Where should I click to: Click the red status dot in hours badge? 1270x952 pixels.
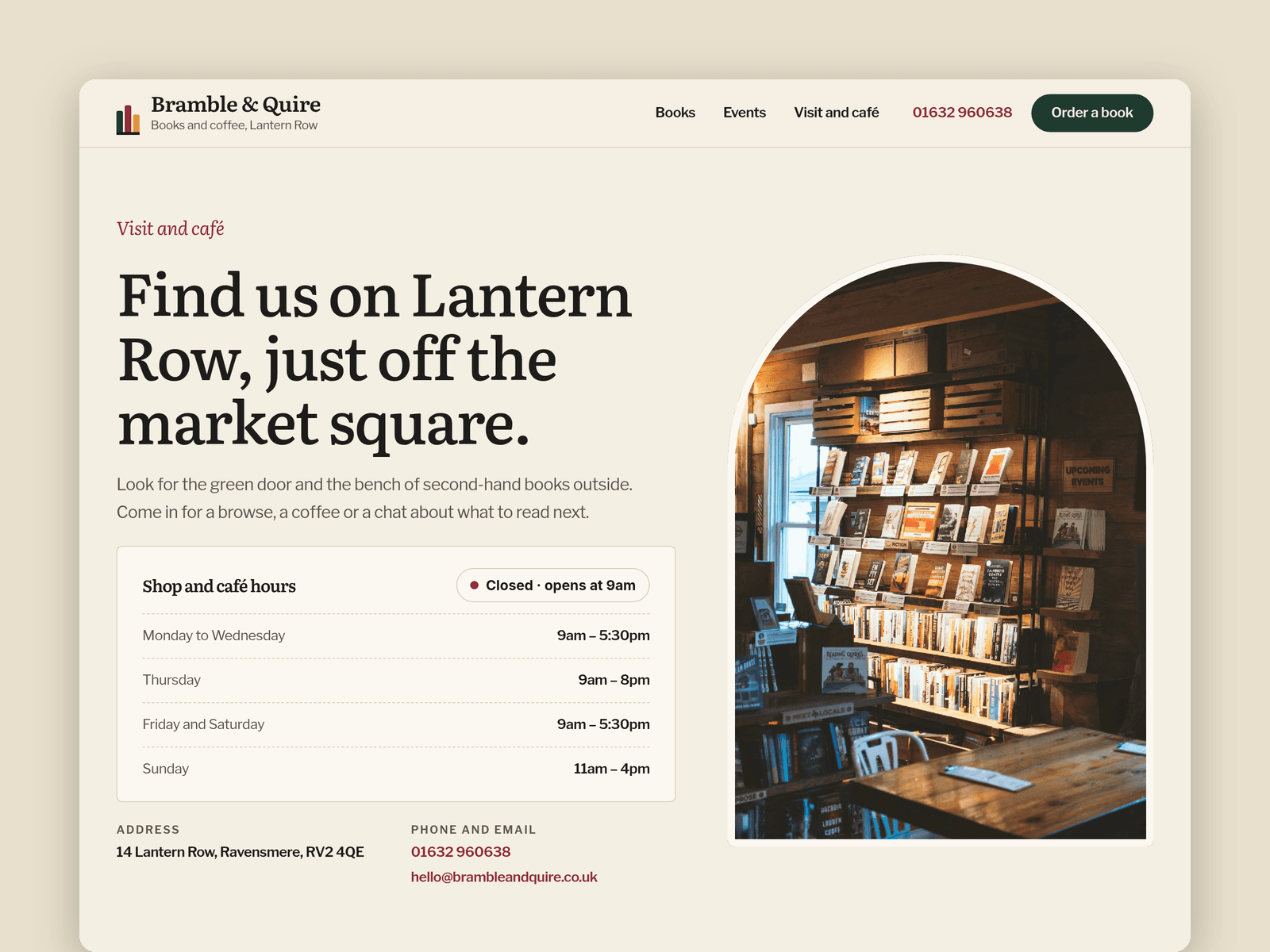pos(474,585)
